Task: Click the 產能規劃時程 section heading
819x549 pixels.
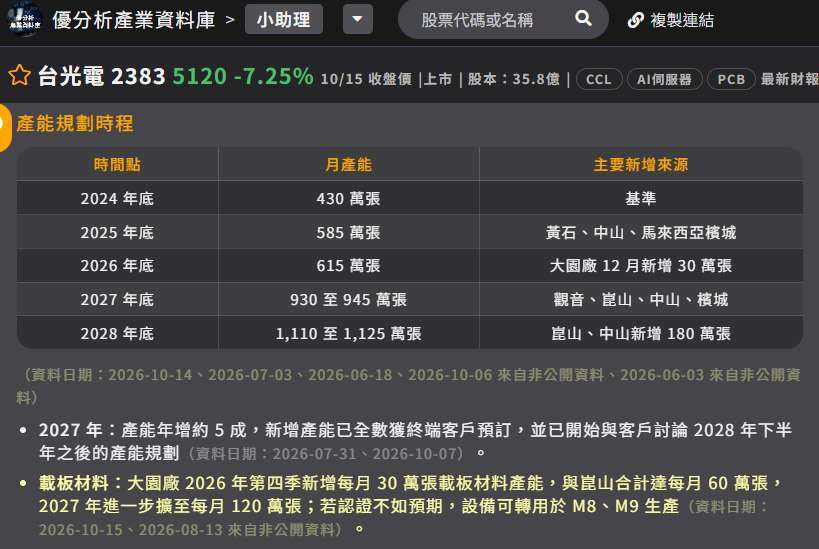Action: (75, 124)
